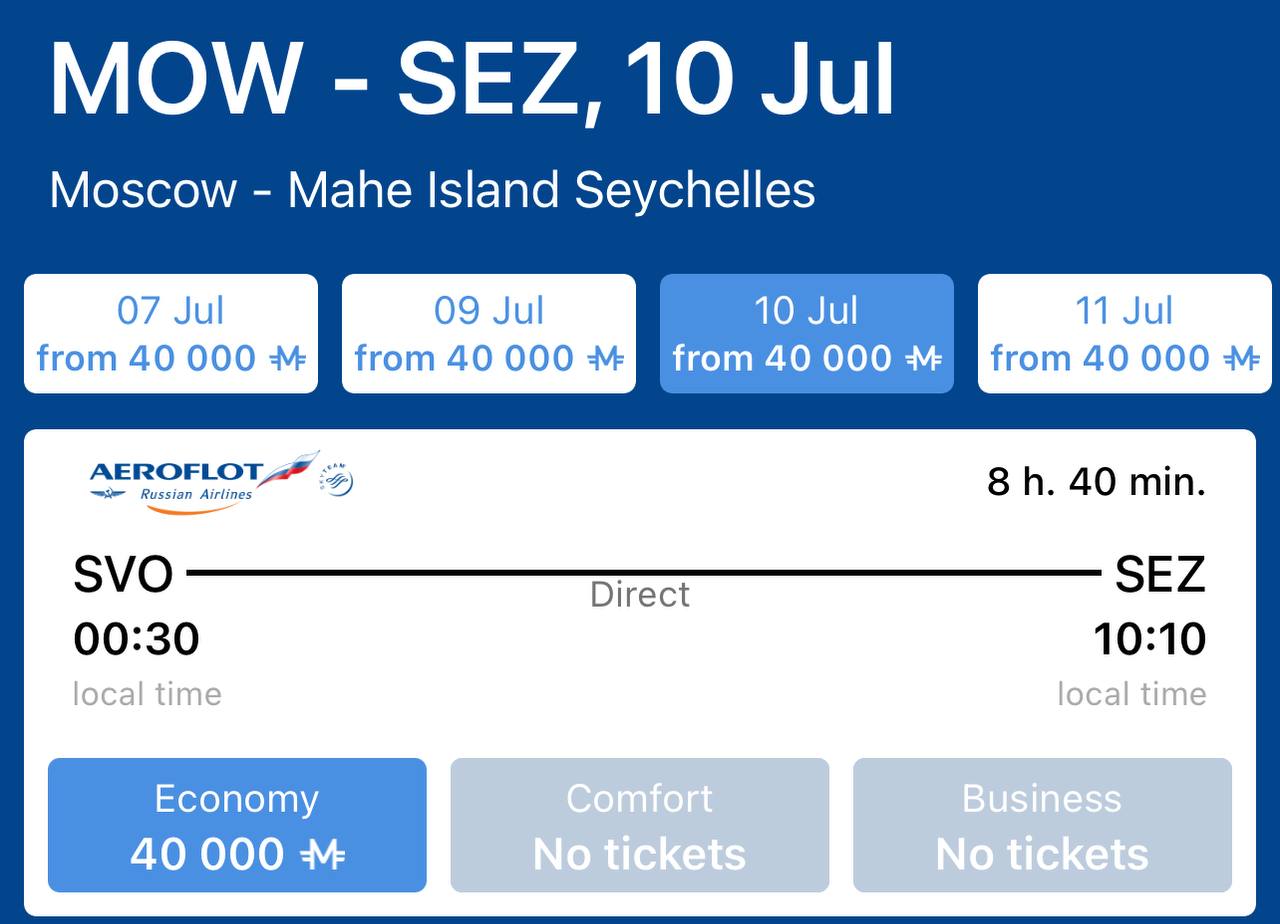Click the miles symbol in the Economy price
This screenshot has height=924, width=1280.
click(x=323, y=855)
